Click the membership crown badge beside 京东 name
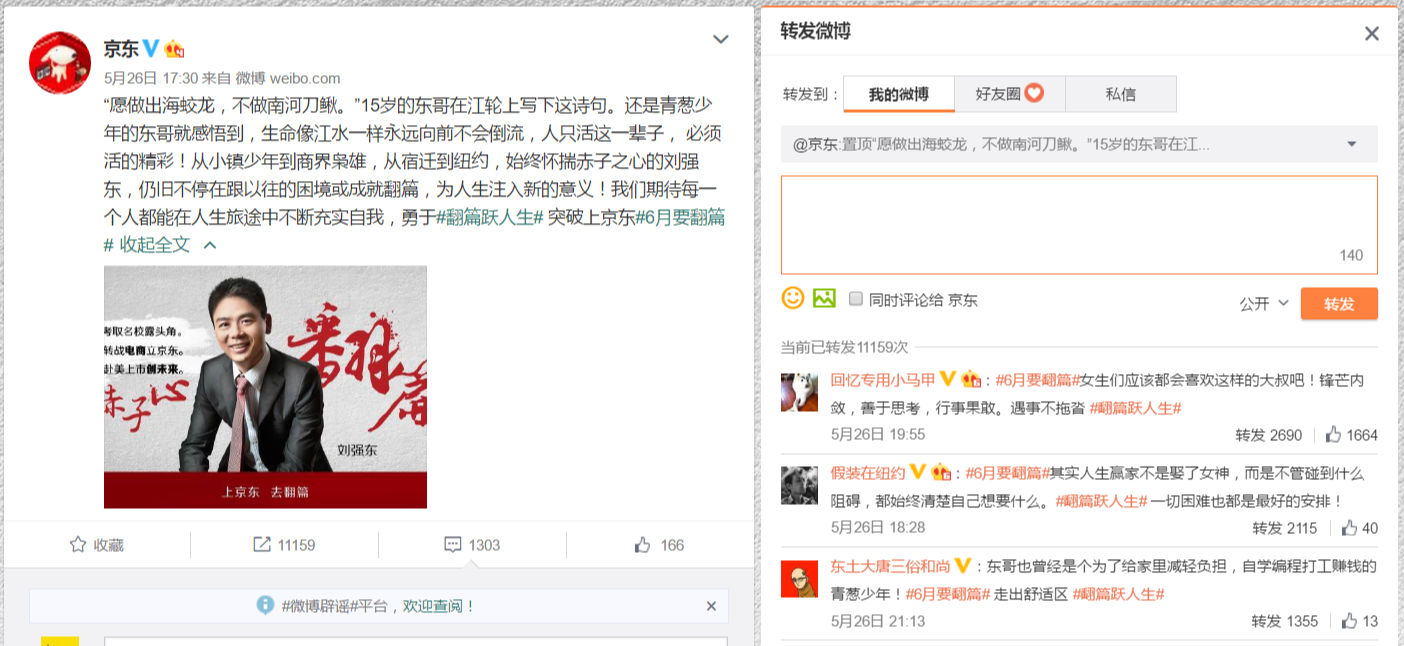Screen dimensions: 1404x646 click(174, 48)
